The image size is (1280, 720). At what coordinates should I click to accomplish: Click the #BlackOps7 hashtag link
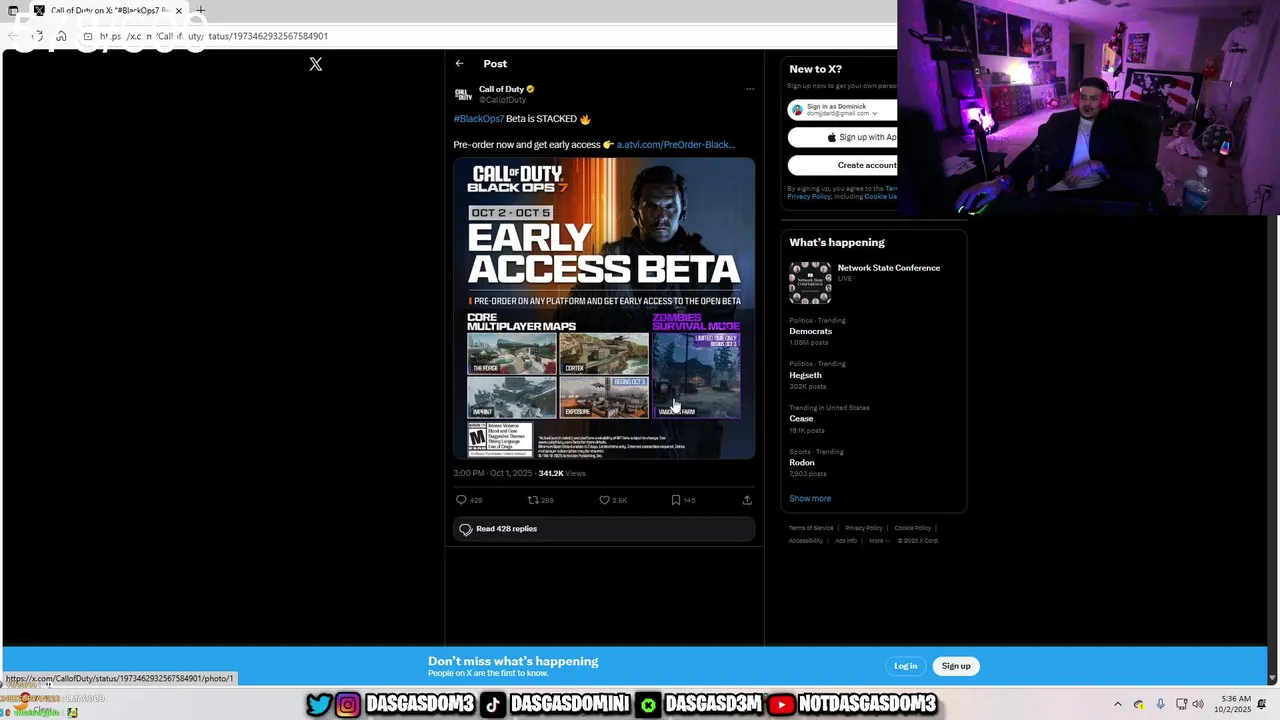click(478, 119)
